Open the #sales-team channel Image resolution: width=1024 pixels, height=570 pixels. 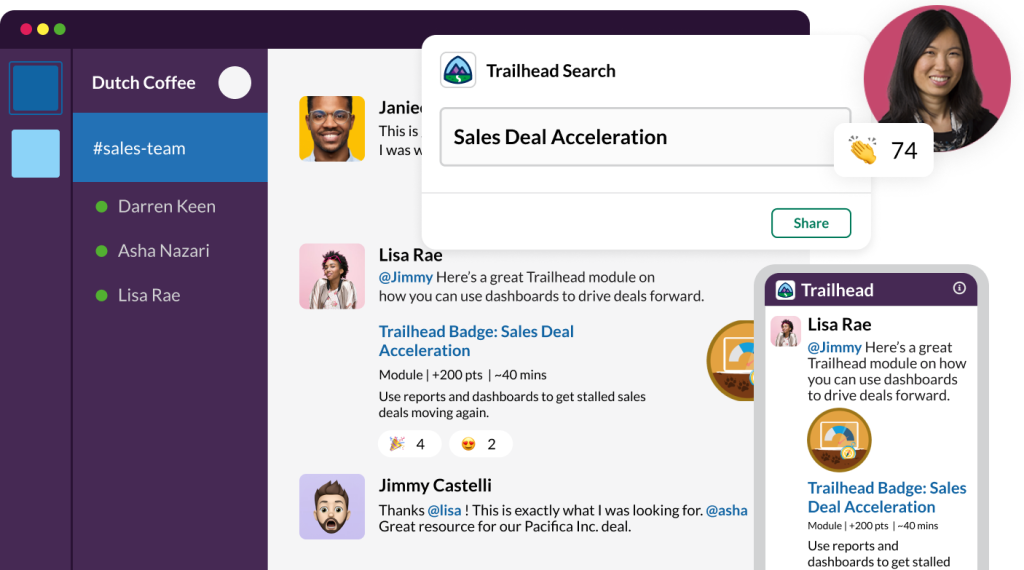click(x=170, y=148)
